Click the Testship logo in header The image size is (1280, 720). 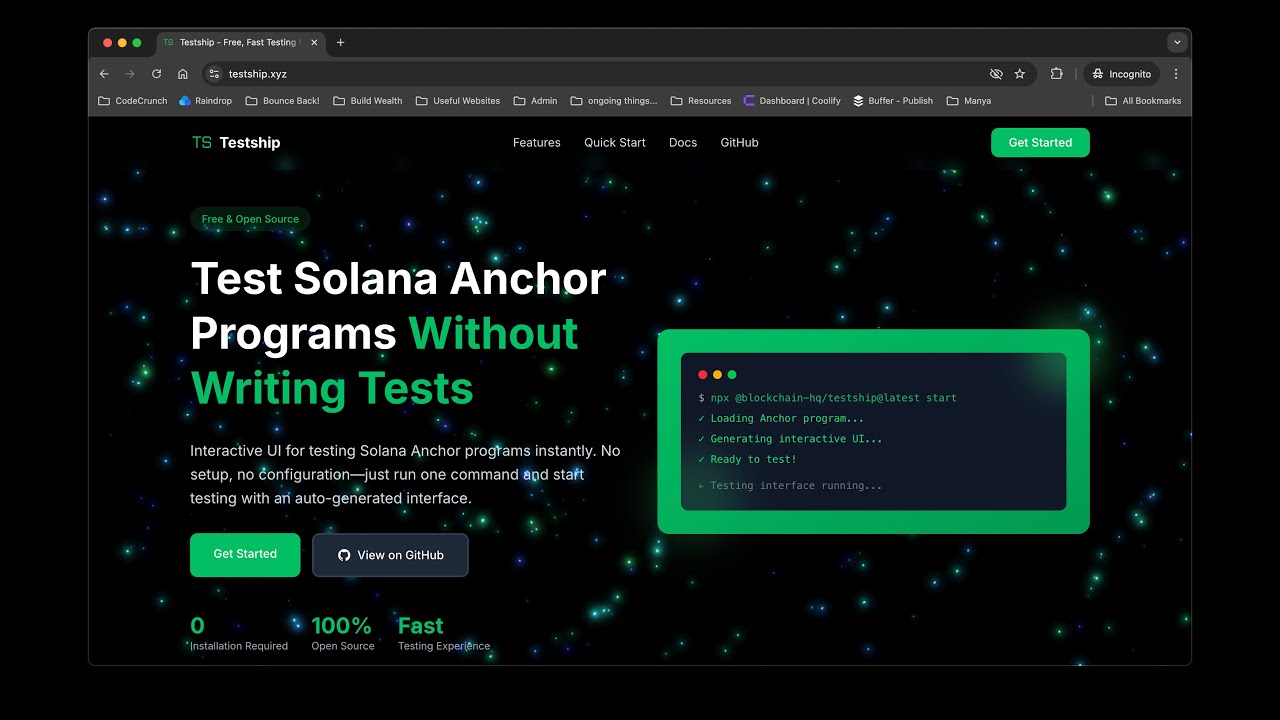[236, 143]
